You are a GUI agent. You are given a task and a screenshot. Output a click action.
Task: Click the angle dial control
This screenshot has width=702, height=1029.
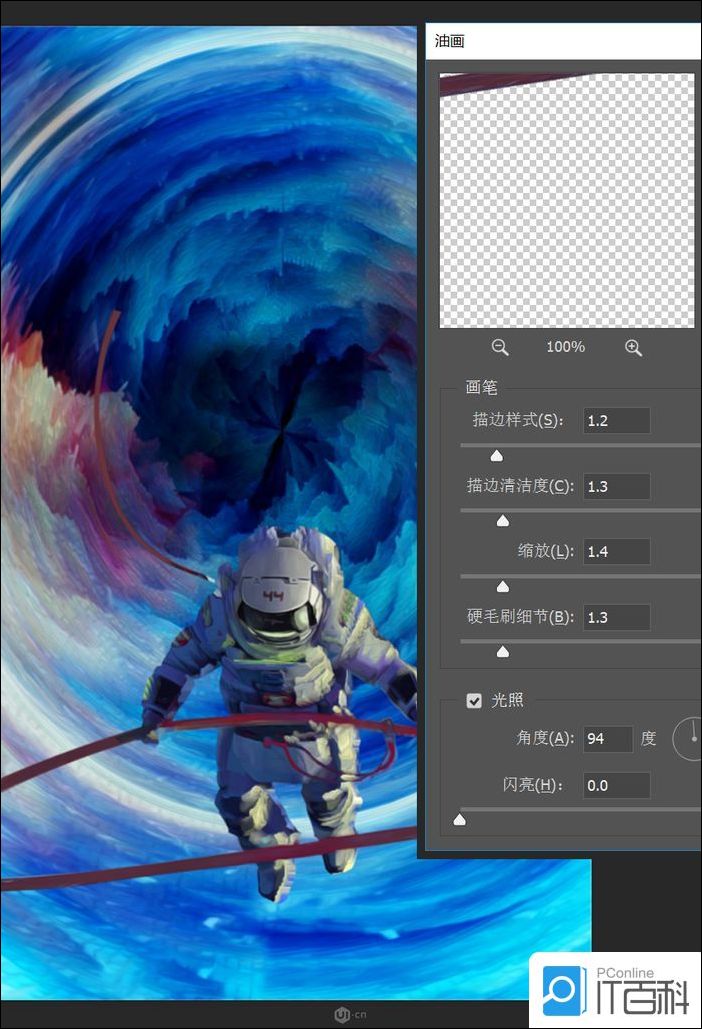pyautogui.click(x=688, y=739)
